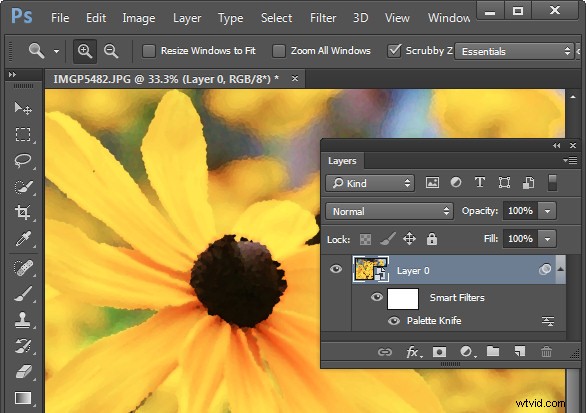Close the IMGP5482.JPG document tab

click(295, 78)
